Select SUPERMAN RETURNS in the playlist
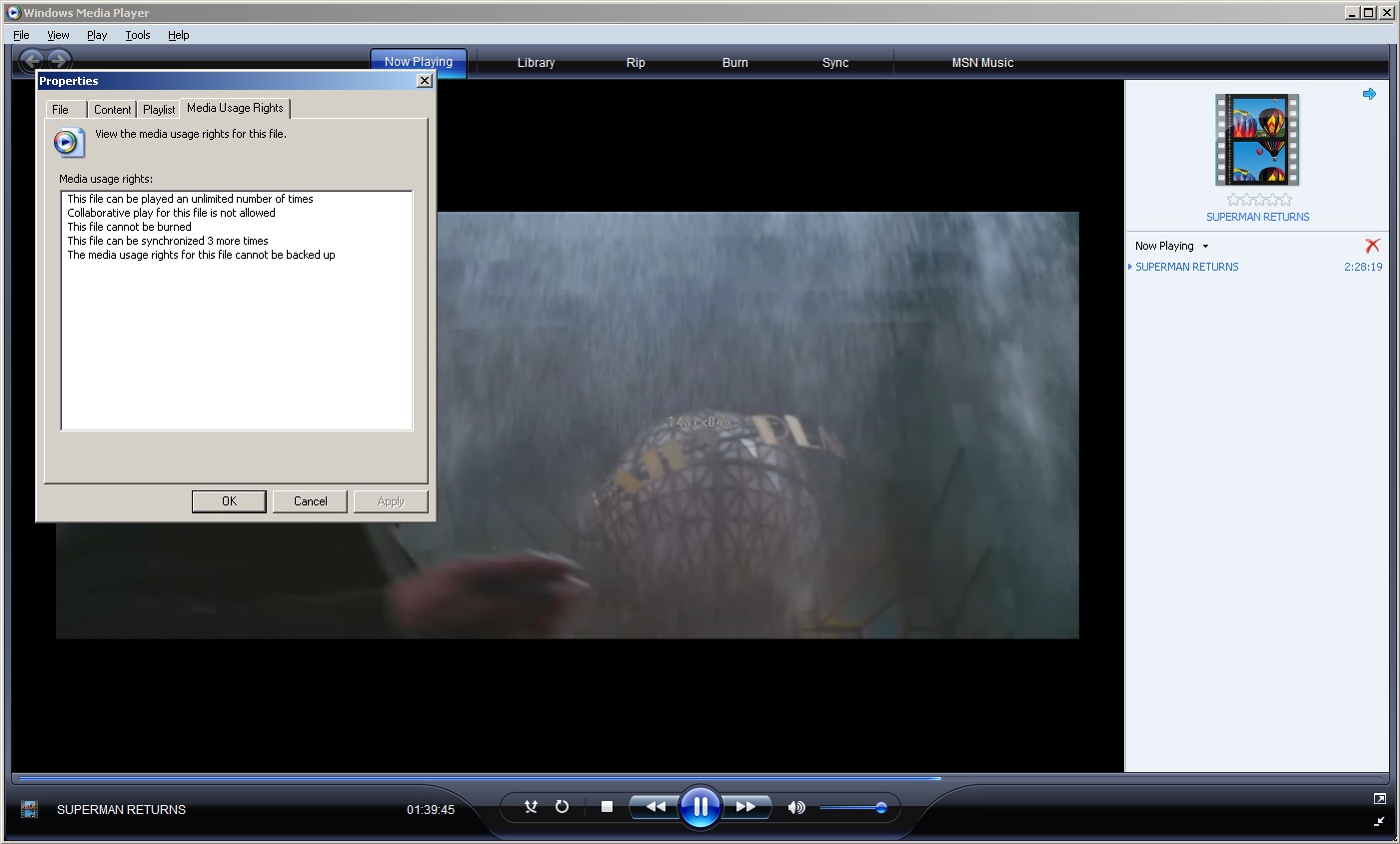Image resolution: width=1400 pixels, height=844 pixels. [1186, 267]
